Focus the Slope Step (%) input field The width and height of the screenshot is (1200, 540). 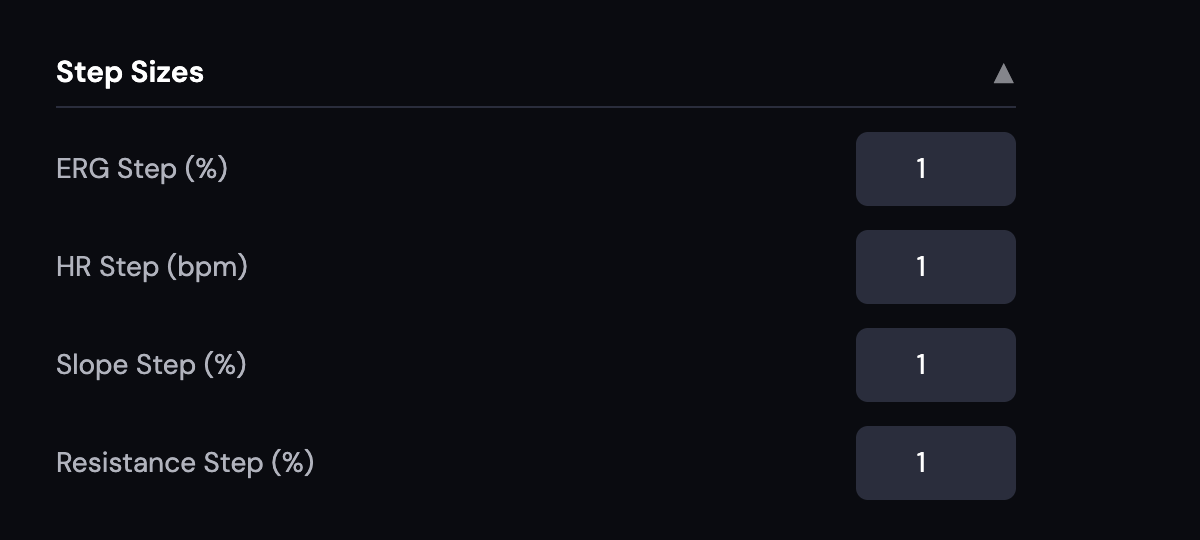(x=936, y=365)
